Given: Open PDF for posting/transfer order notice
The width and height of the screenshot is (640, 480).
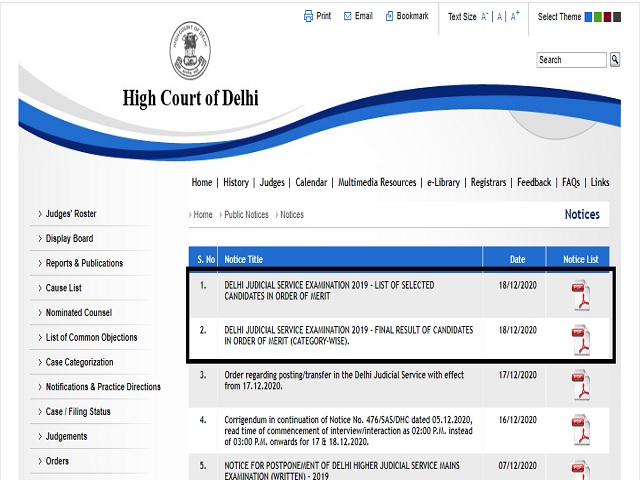Looking at the screenshot, I should coord(581,385).
